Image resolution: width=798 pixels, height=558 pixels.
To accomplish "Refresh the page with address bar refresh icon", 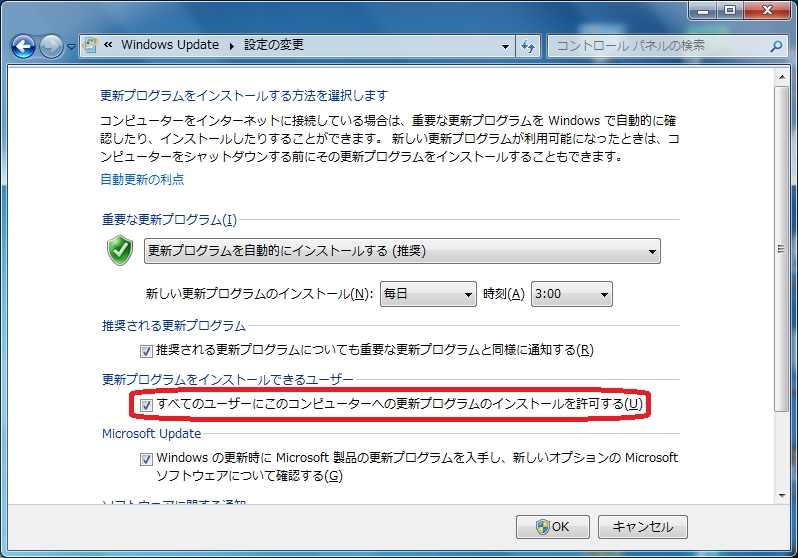I will pos(528,46).
